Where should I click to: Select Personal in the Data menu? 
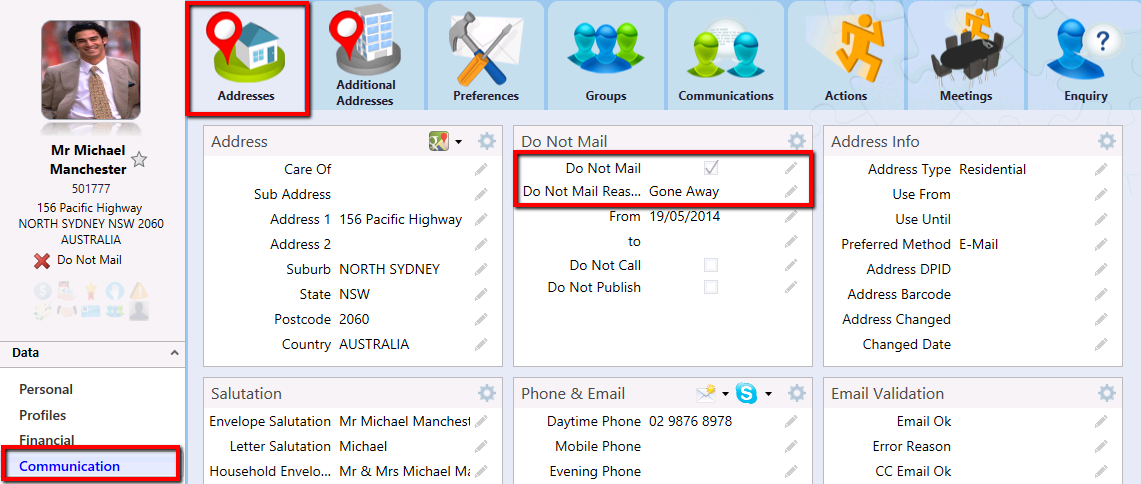click(46, 389)
